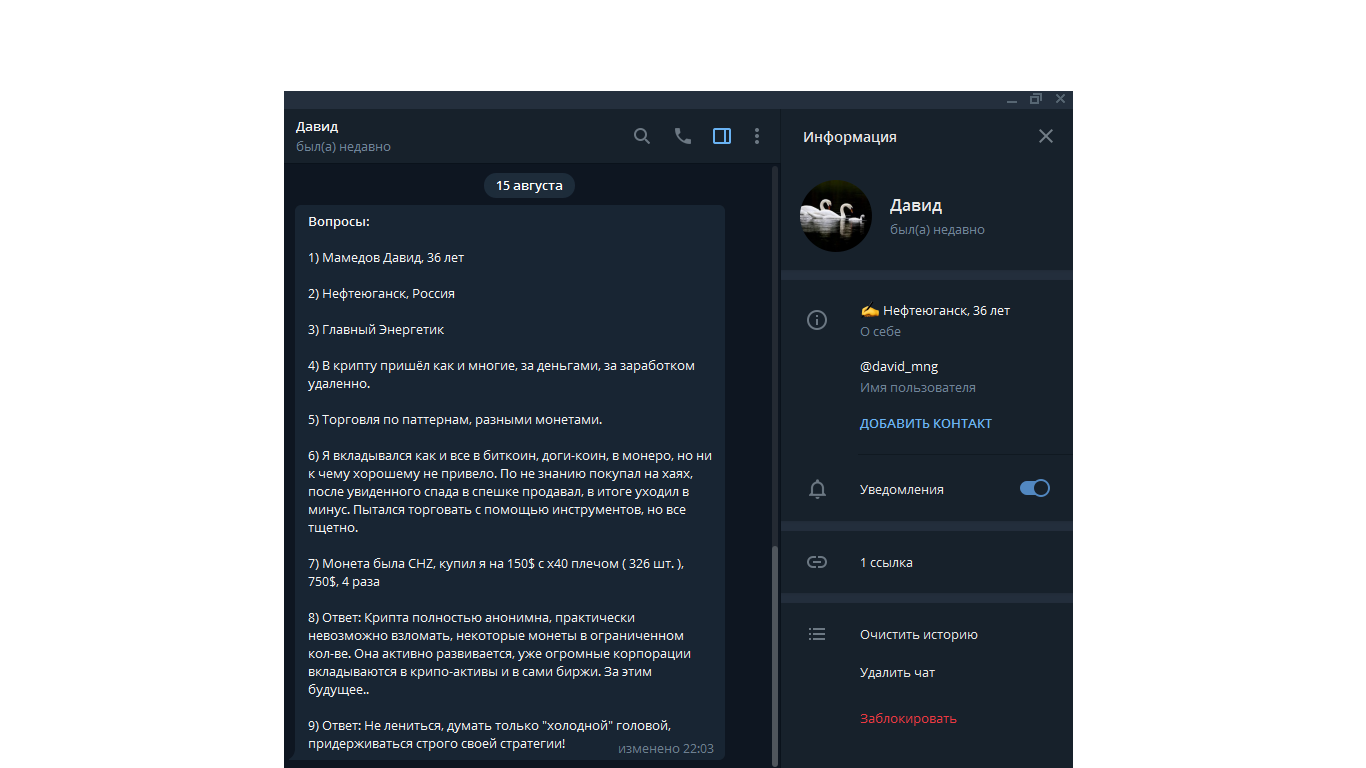Click the Давид name in chat header

point(317,126)
